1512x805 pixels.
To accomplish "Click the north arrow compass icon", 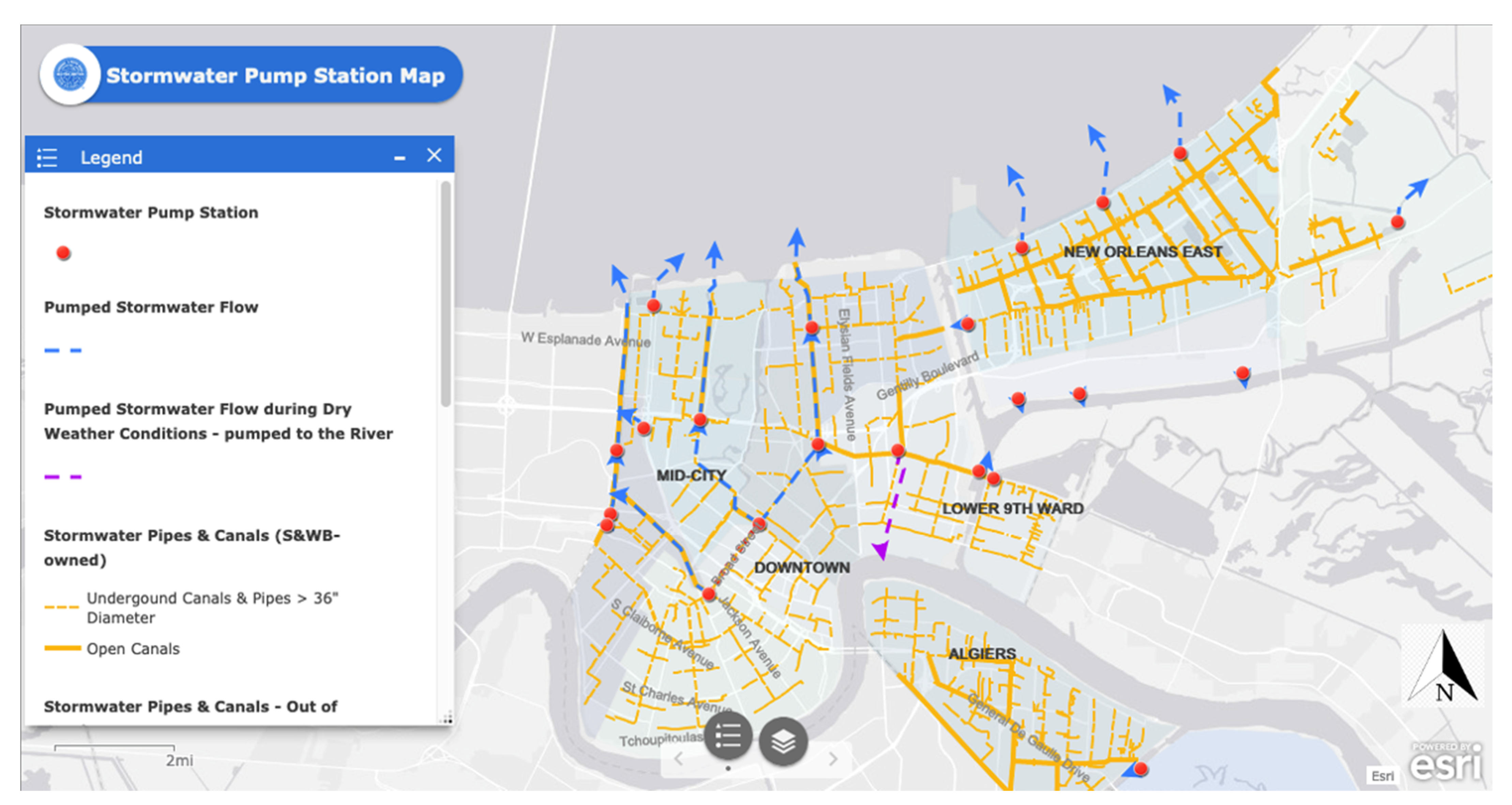I will (1443, 667).
